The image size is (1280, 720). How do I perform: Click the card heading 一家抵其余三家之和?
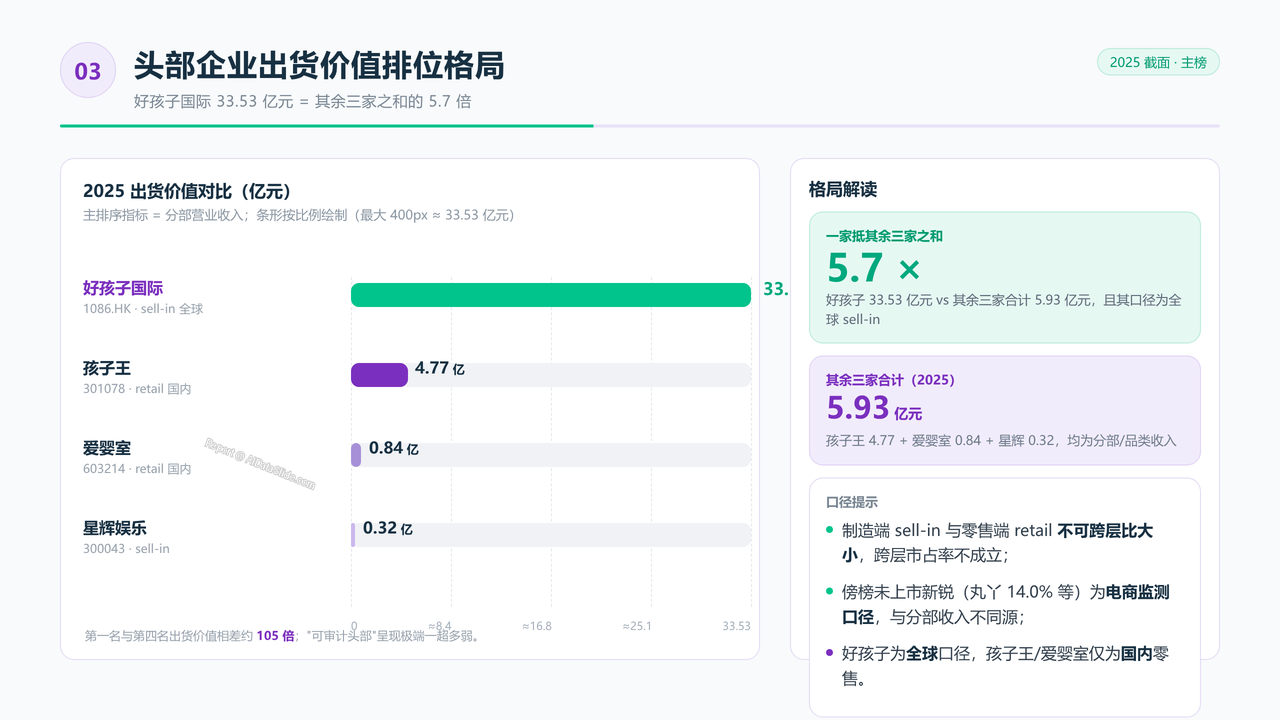(884, 237)
